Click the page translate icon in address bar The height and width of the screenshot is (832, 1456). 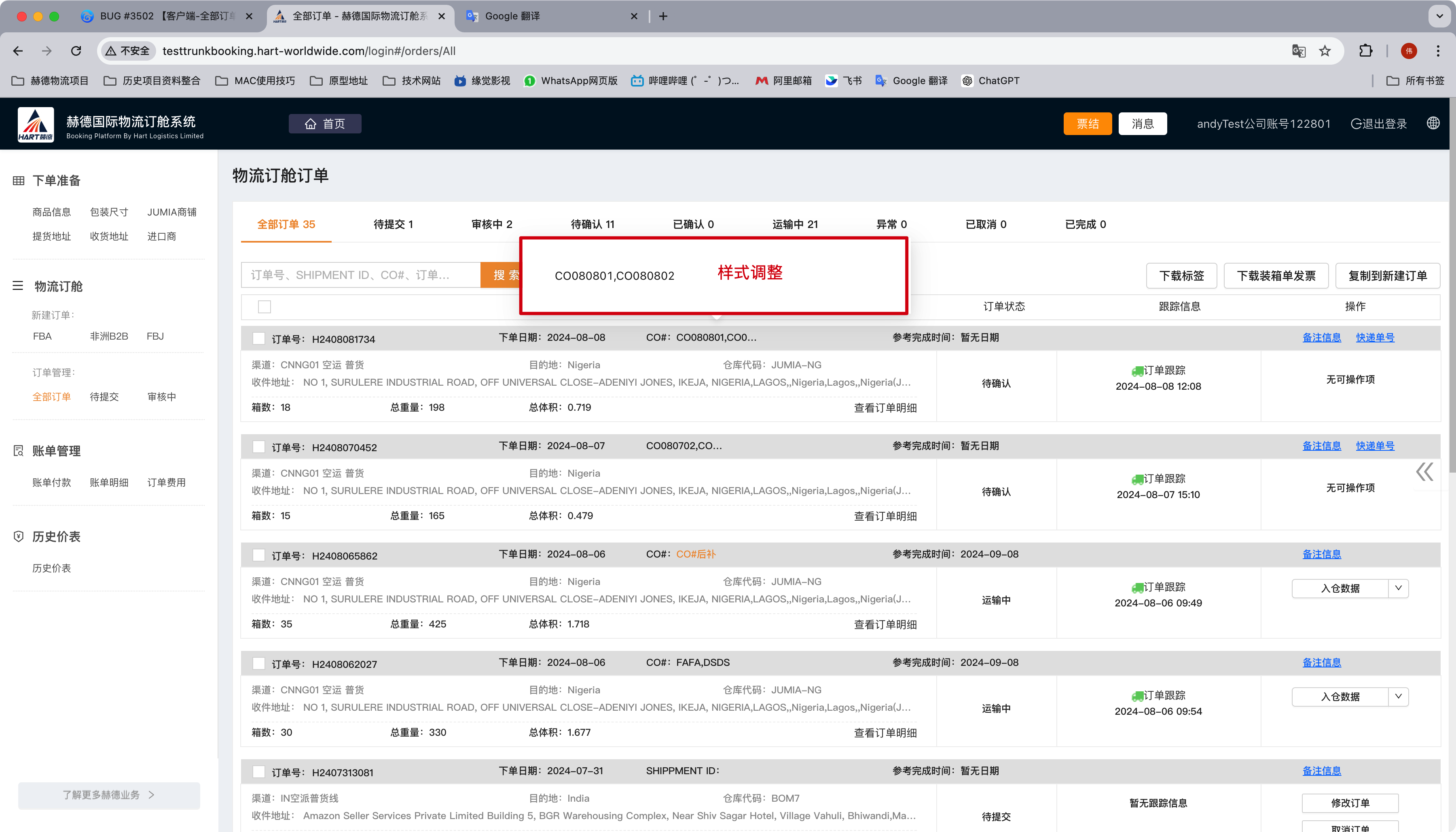coord(1298,51)
